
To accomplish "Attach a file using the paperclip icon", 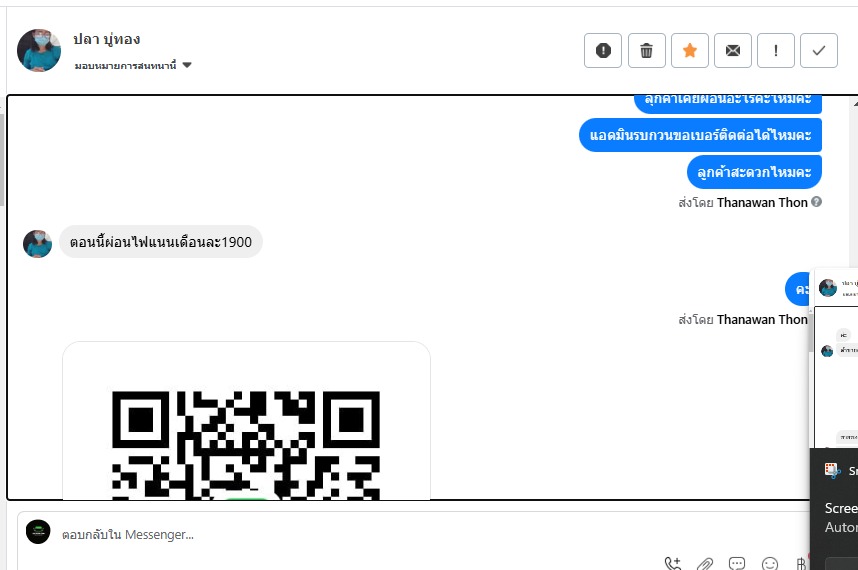I will tap(705, 563).
